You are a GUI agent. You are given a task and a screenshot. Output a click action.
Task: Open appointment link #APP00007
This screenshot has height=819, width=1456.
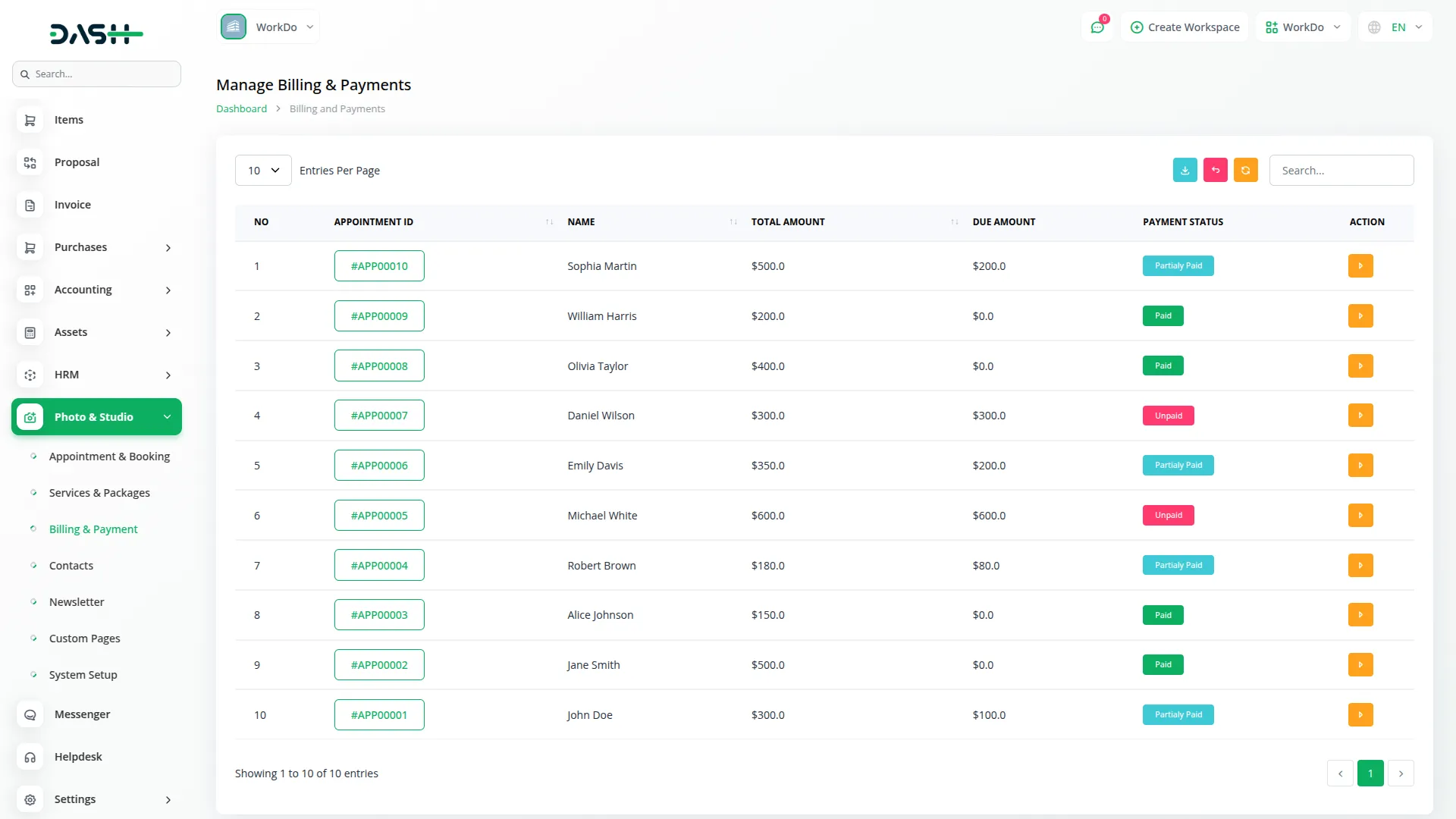[x=379, y=416]
